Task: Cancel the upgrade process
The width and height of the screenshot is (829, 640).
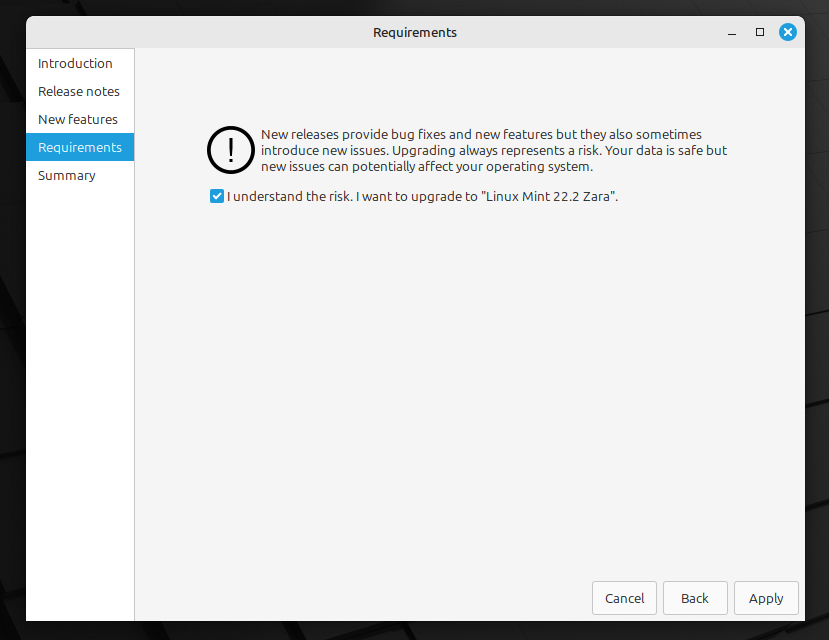Action: tap(624, 597)
